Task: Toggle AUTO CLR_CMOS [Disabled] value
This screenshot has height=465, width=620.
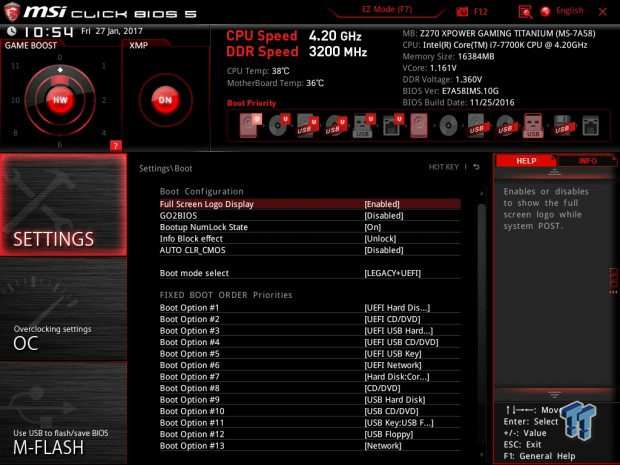Action: coord(384,250)
